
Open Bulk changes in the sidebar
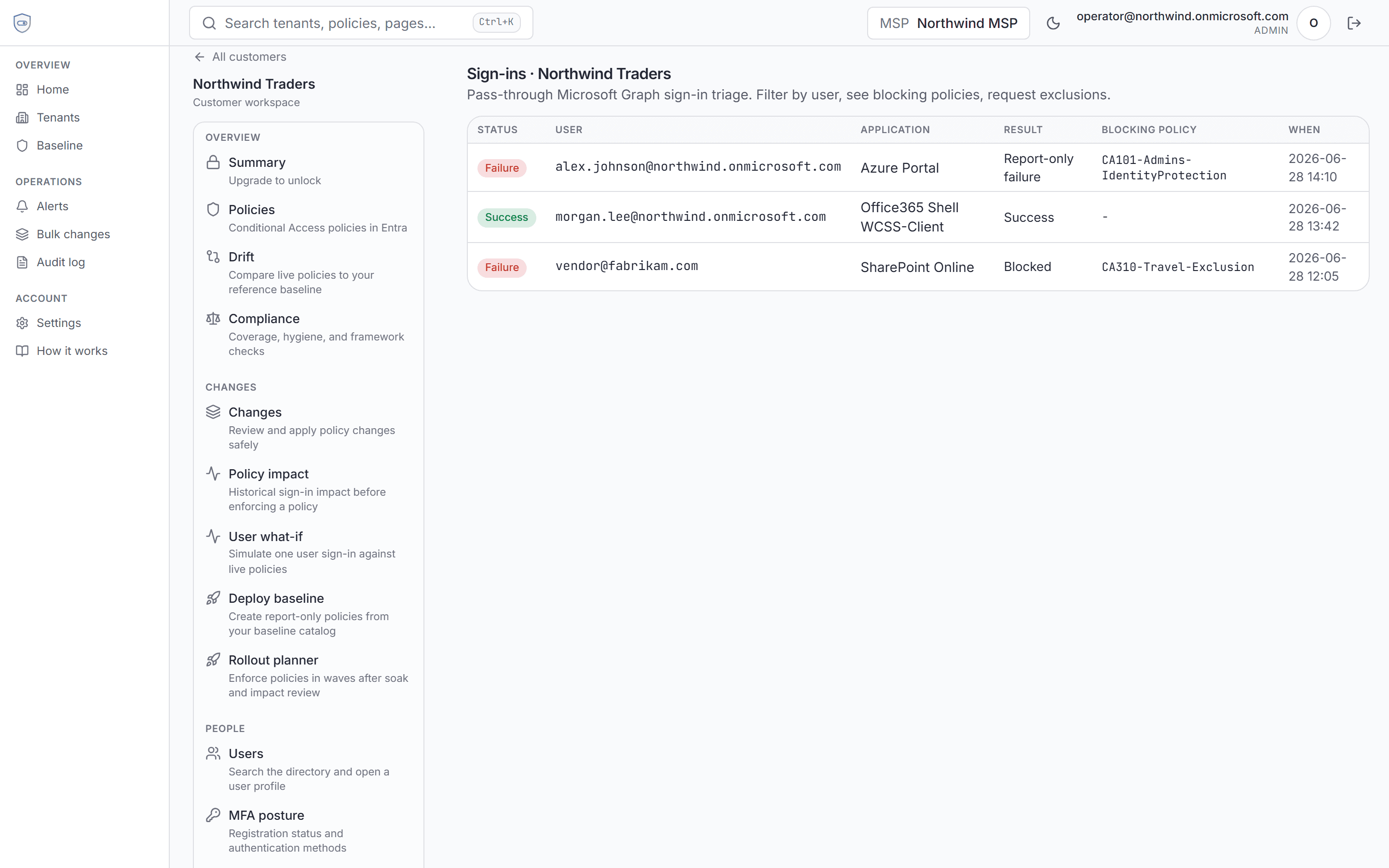(x=84, y=234)
